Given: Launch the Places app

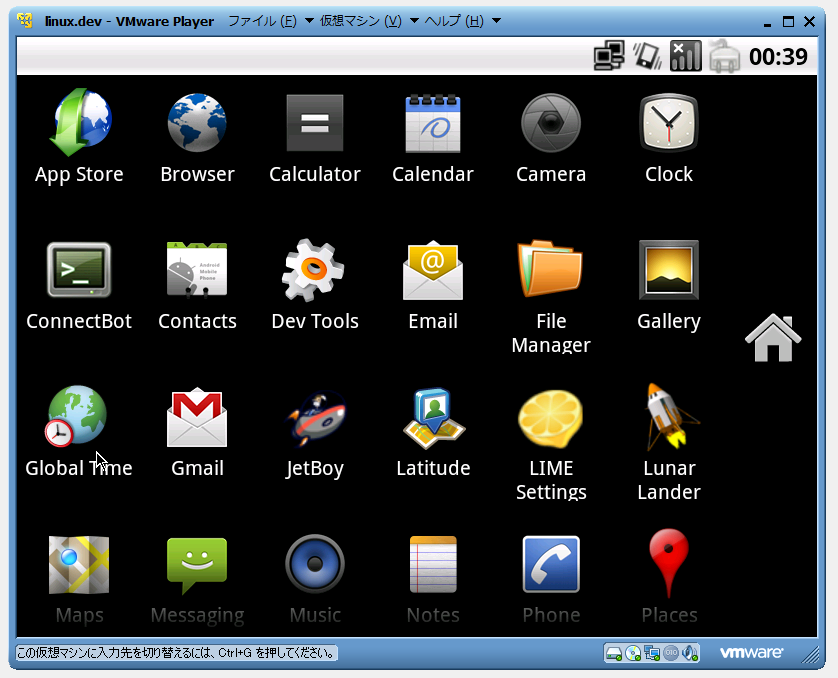Looking at the screenshot, I should pos(669,563).
